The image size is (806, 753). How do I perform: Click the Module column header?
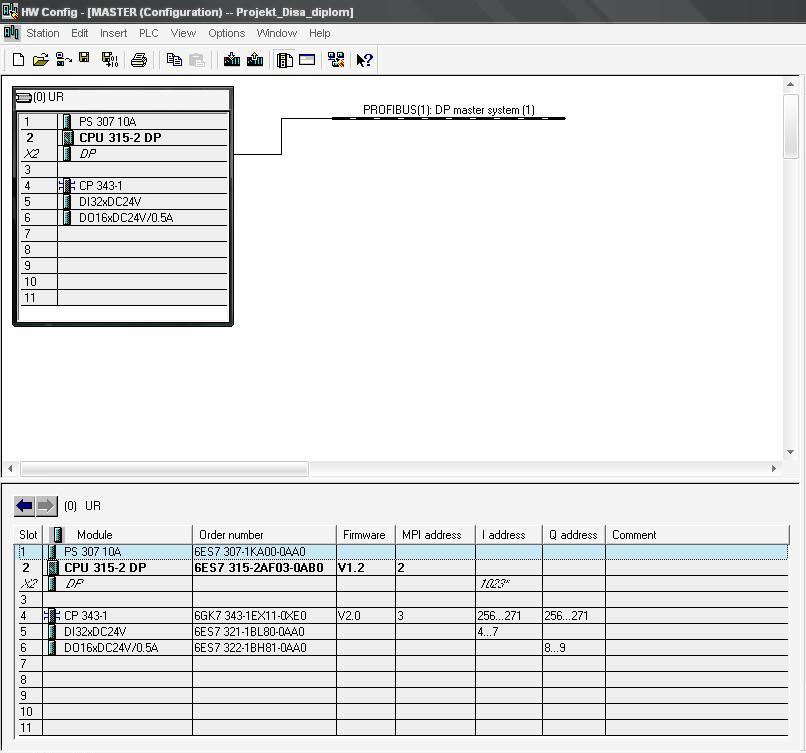click(118, 535)
